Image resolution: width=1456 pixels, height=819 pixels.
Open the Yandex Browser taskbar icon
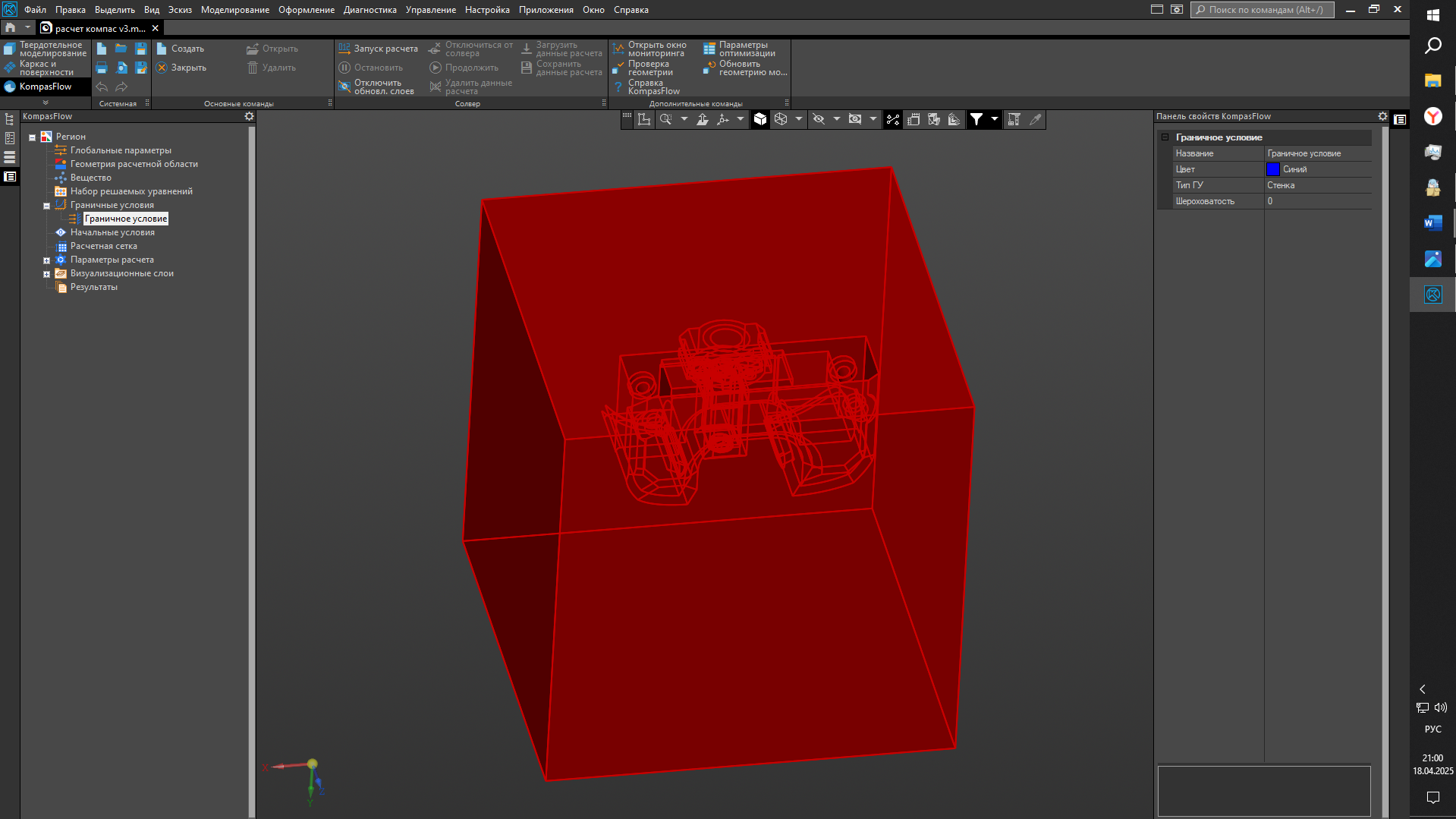[x=1432, y=116]
